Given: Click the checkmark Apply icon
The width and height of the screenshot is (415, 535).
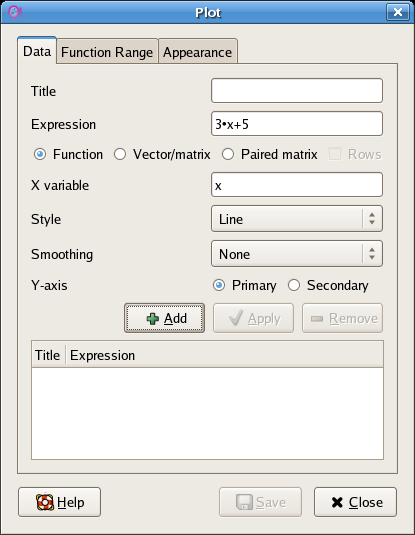Looking at the screenshot, I should click(236, 318).
